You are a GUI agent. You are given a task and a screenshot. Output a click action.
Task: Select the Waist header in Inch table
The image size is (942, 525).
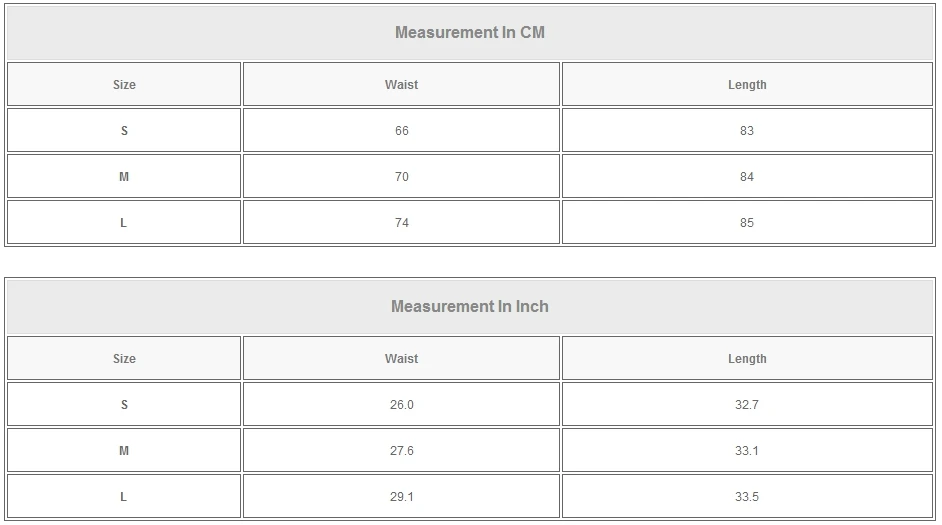pyautogui.click(x=401, y=359)
